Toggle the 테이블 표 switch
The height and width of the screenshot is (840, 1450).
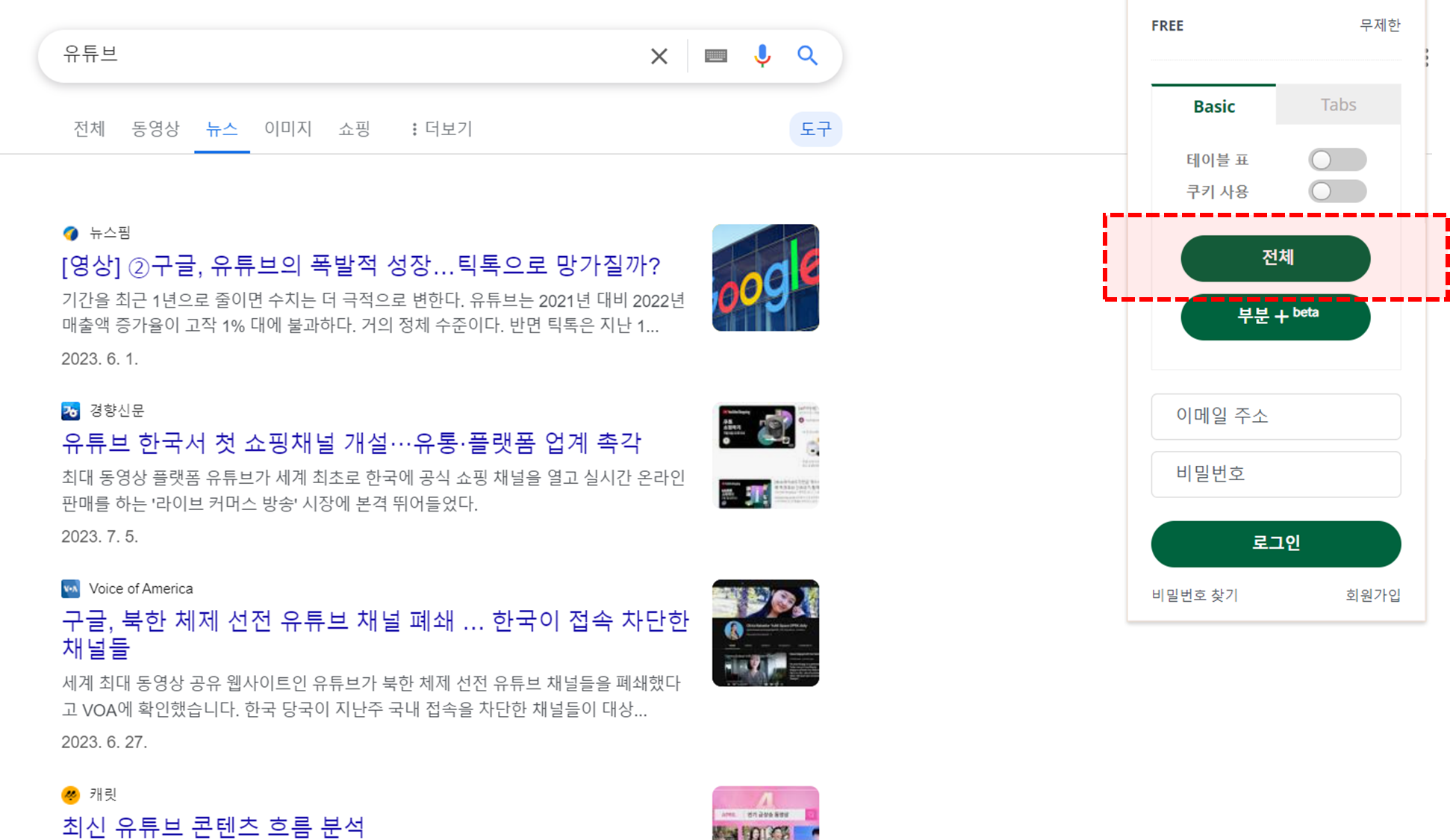1337,160
